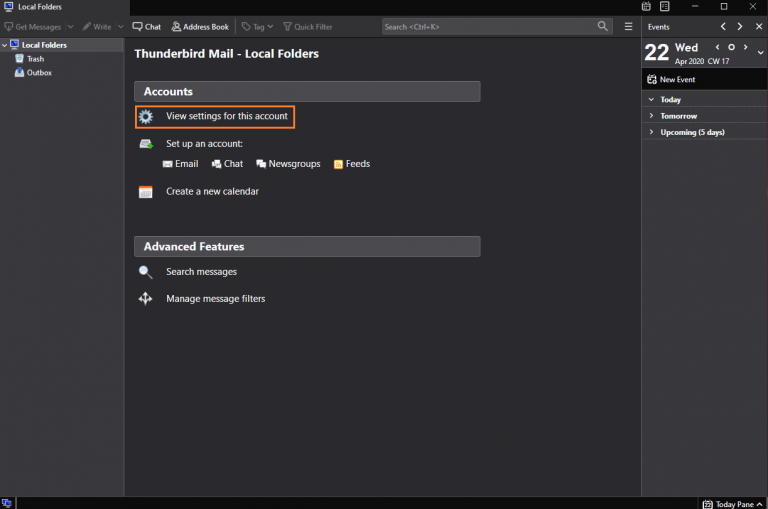This screenshot has height=509, width=768.
Task: Click View settings for this account
Action: click(x=226, y=117)
